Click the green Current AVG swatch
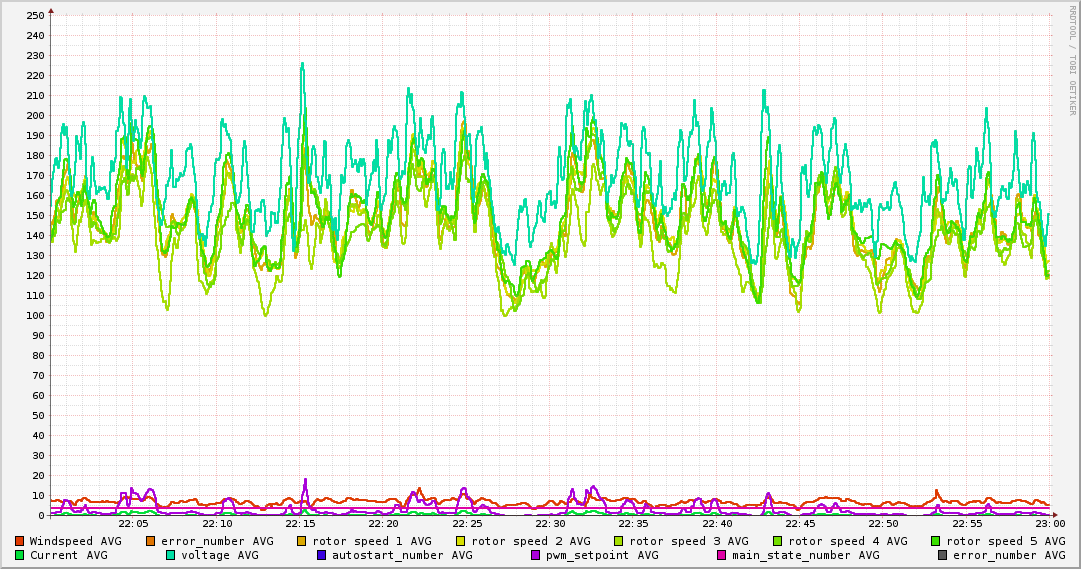 tap(19, 555)
